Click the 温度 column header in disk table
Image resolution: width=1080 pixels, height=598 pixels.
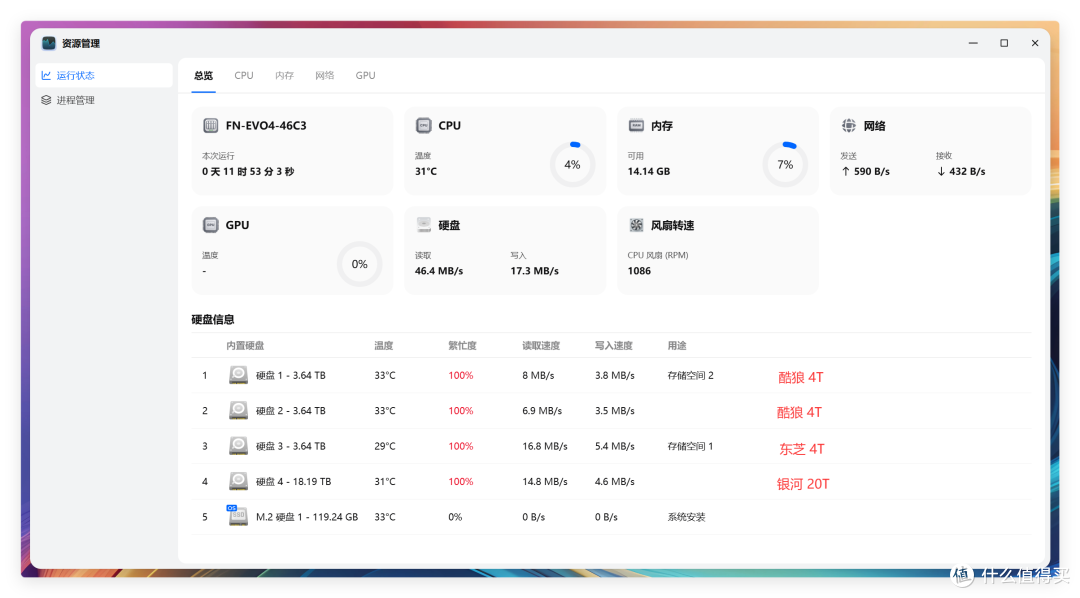(384, 345)
